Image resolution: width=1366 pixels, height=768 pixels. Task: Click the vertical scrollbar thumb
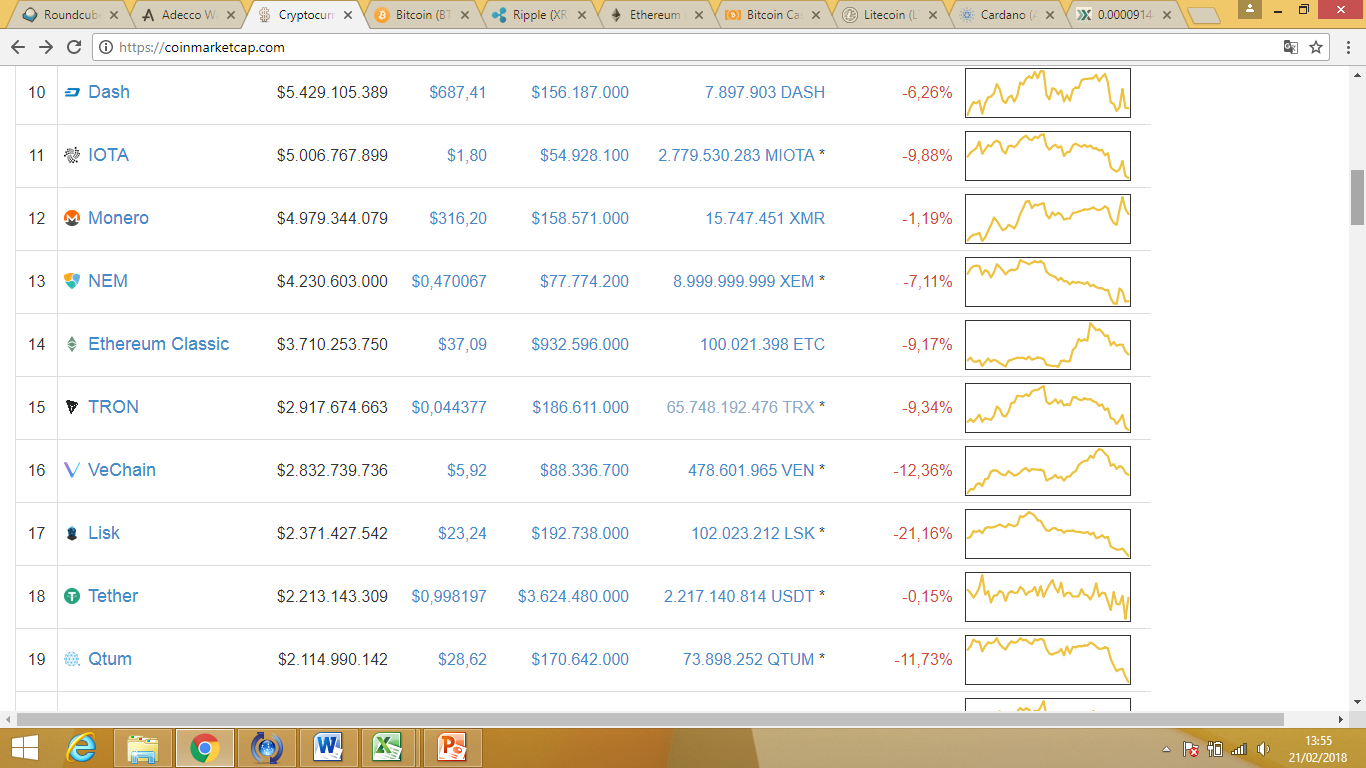click(x=1357, y=197)
